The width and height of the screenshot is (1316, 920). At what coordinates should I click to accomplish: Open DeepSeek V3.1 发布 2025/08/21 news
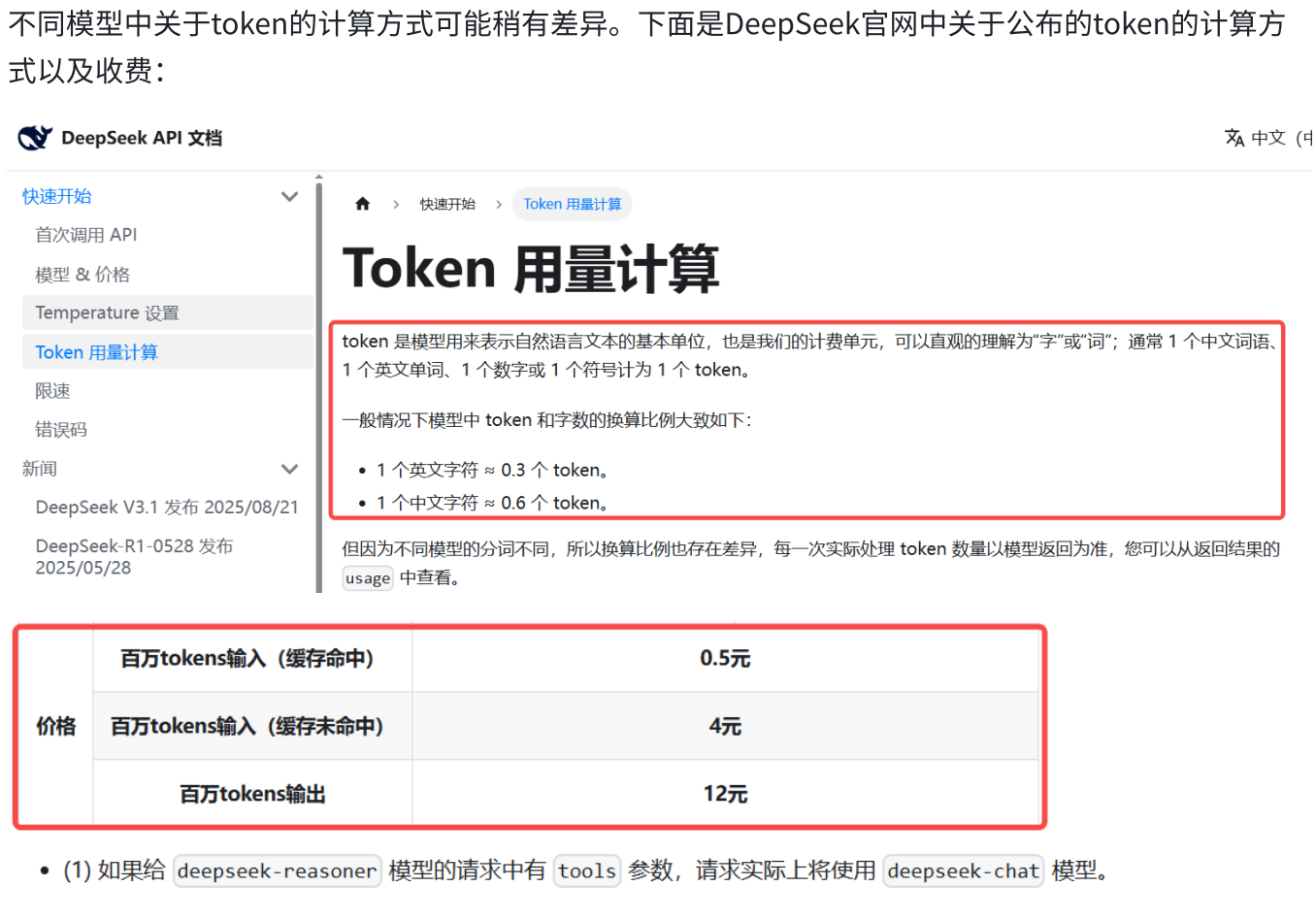pos(167,508)
